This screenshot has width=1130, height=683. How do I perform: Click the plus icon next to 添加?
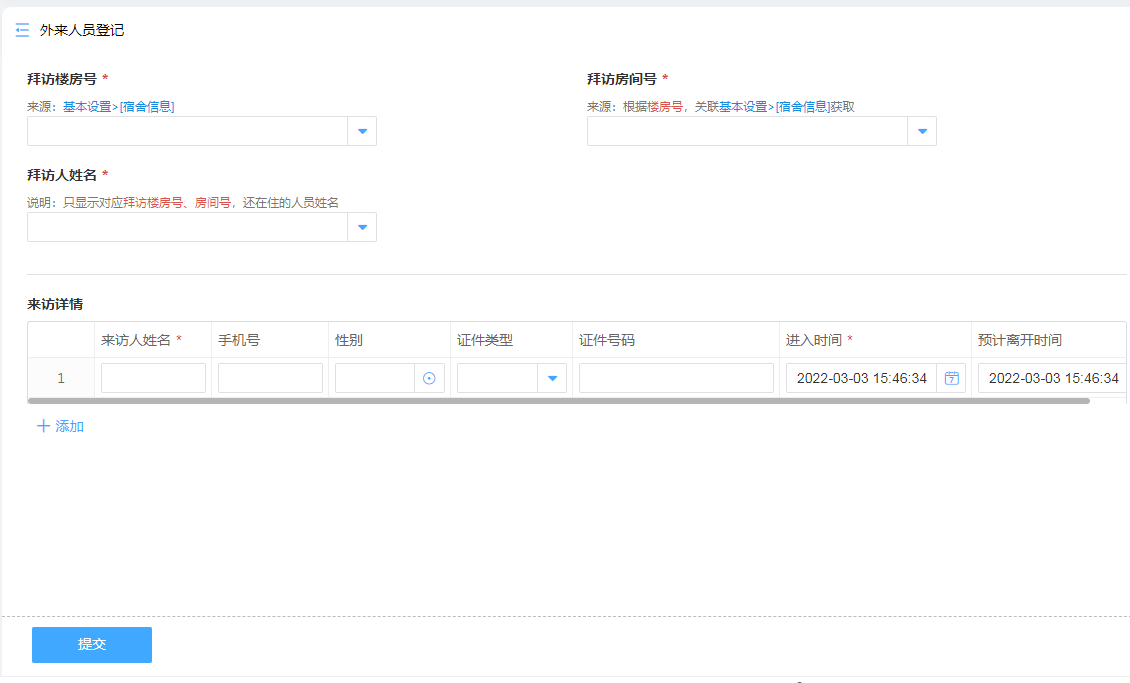[x=43, y=426]
